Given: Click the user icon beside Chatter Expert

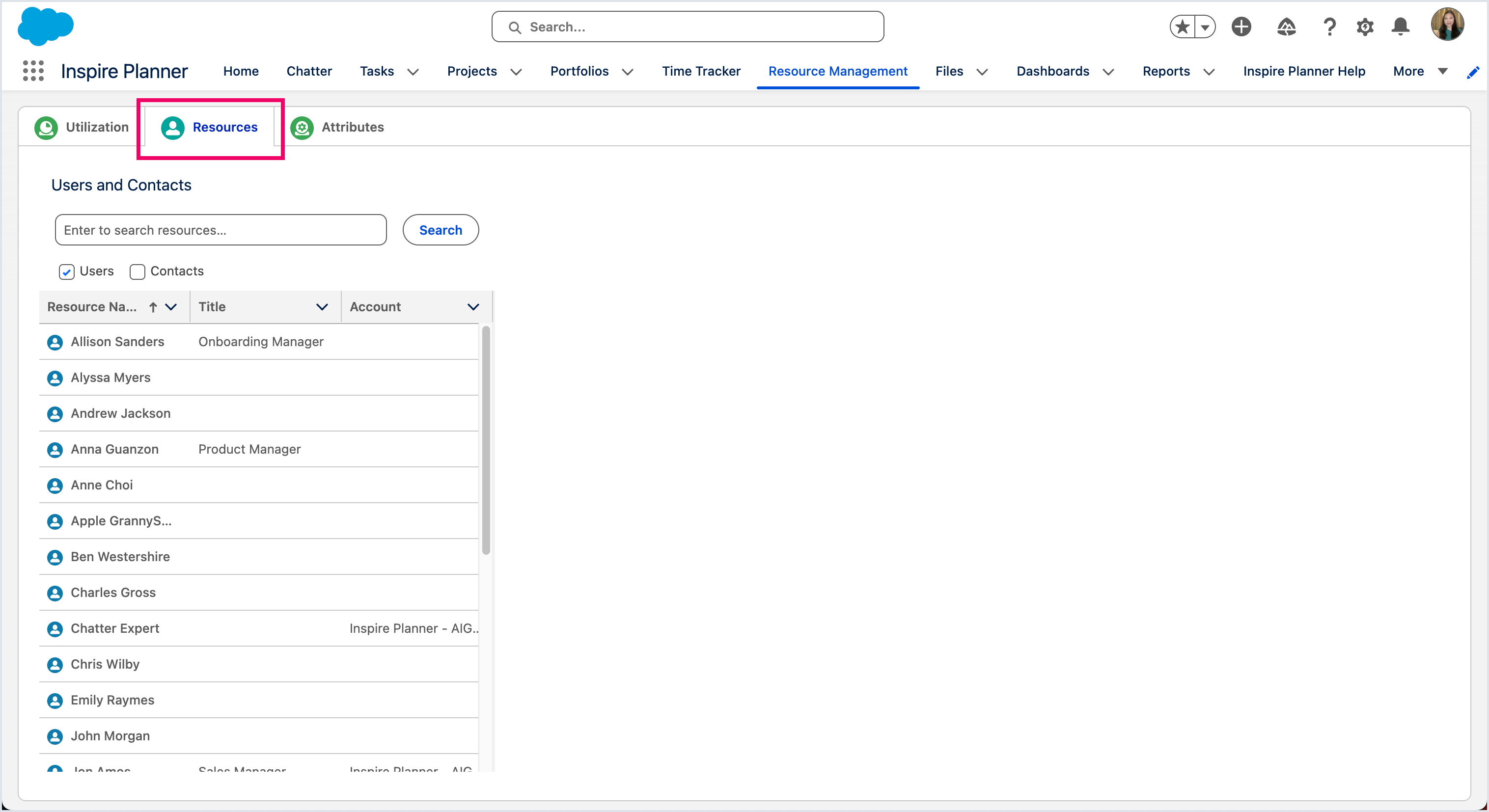Looking at the screenshot, I should click(55, 629).
